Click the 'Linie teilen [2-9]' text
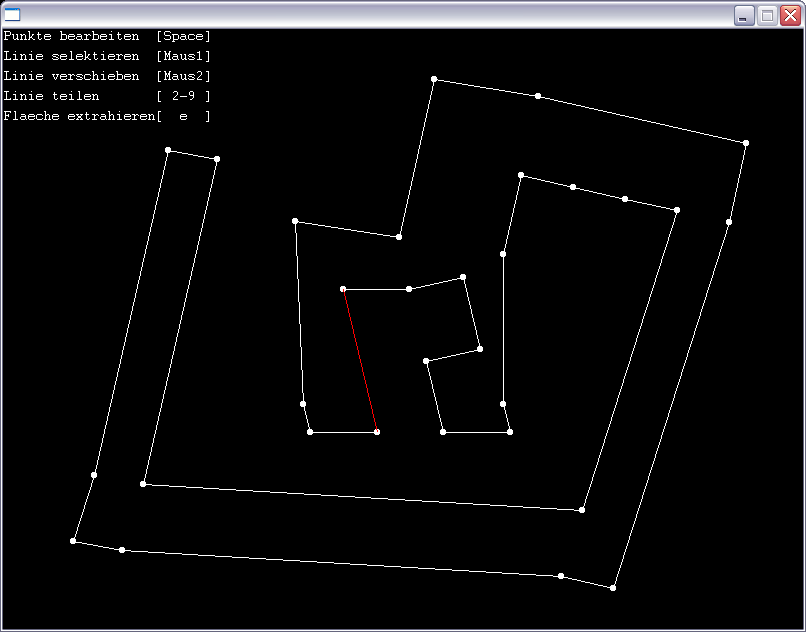Image resolution: width=806 pixels, height=632 pixels. 107,96
